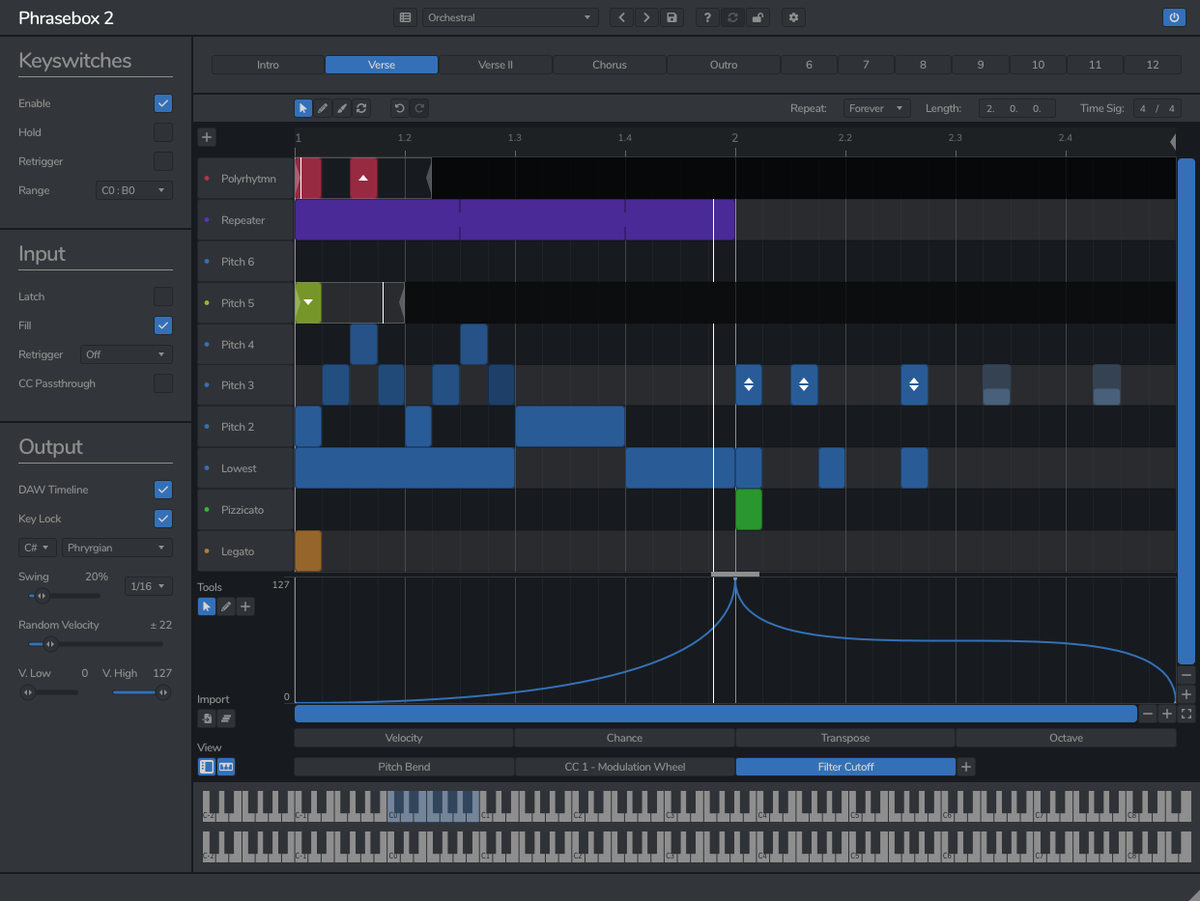Open the Repeat Forever dropdown
1200x901 pixels.
click(876, 108)
